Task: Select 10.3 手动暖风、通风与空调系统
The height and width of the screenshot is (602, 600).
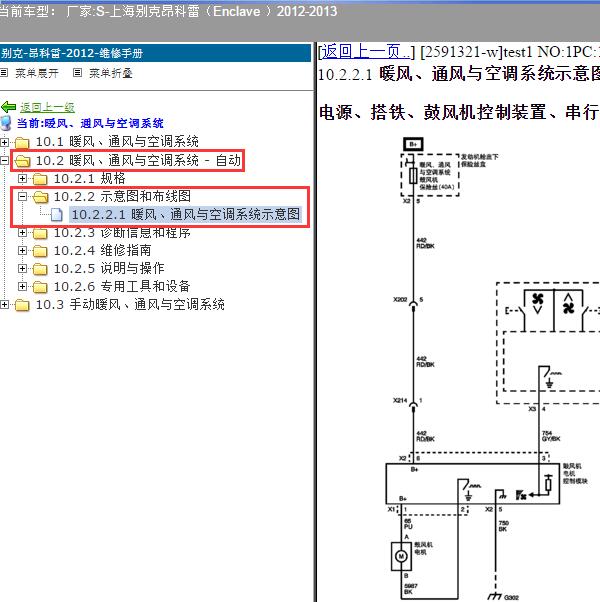Action: (130, 305)
